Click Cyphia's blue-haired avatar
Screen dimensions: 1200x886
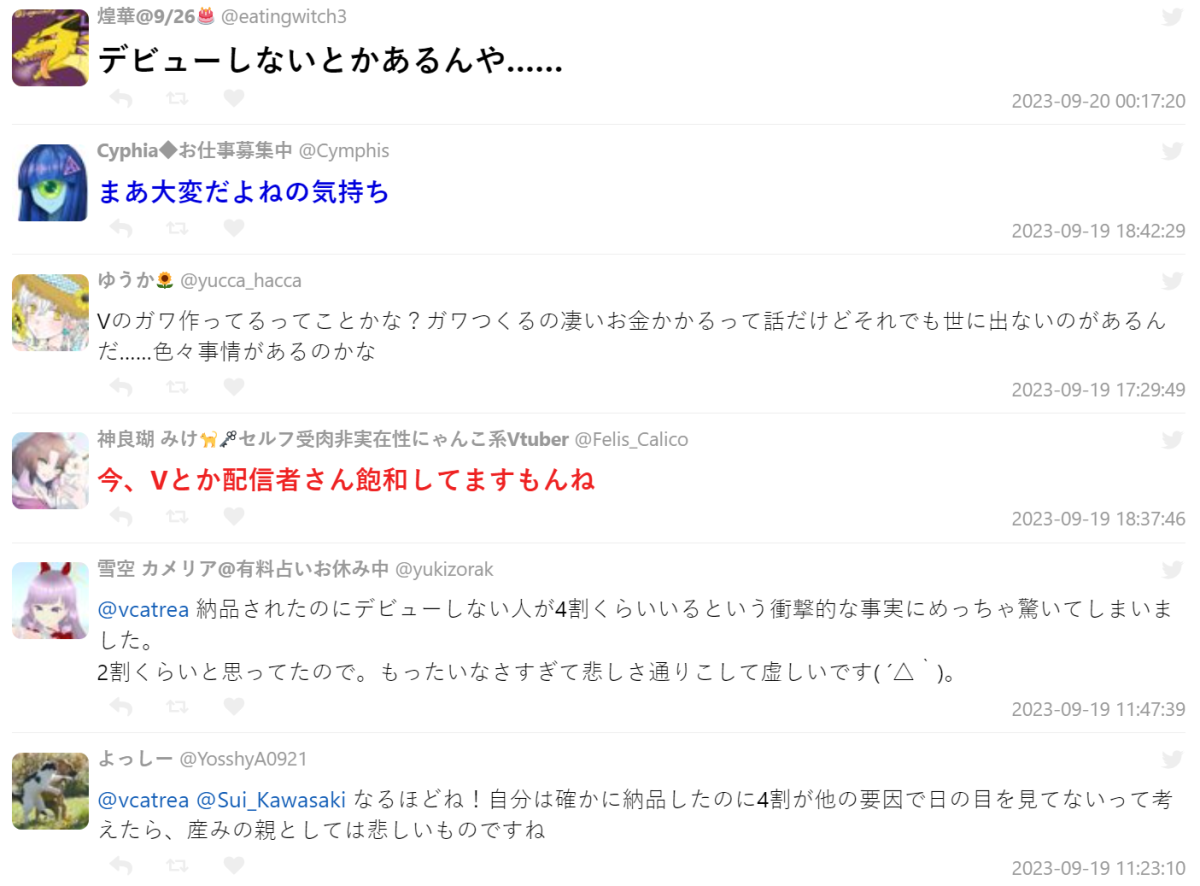50,182
